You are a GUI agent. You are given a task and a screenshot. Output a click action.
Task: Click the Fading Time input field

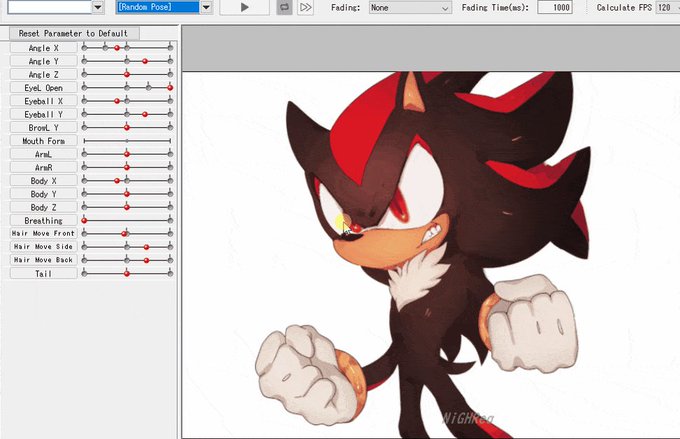click(555, 7)
